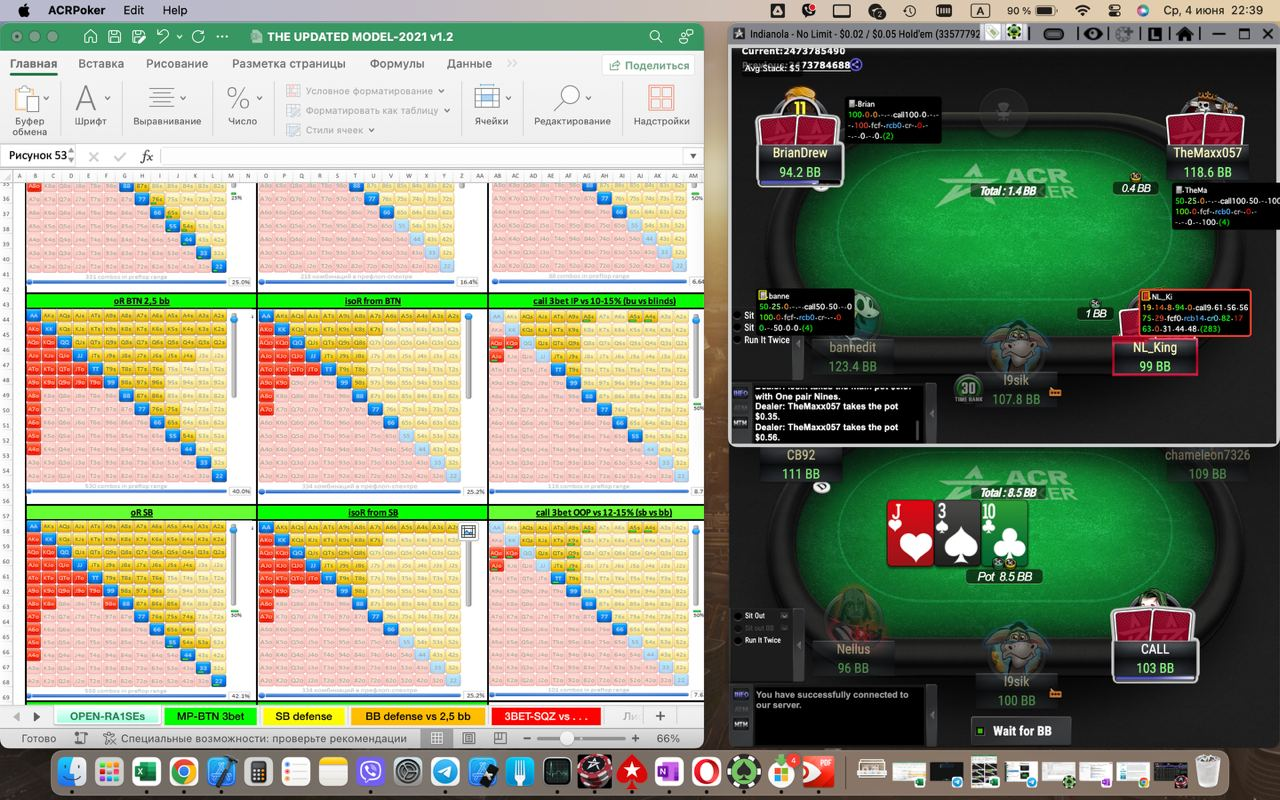This screenshot has width=1280, height=800.
Task: Open Стили ячеек dropdown
Action: 331,130
